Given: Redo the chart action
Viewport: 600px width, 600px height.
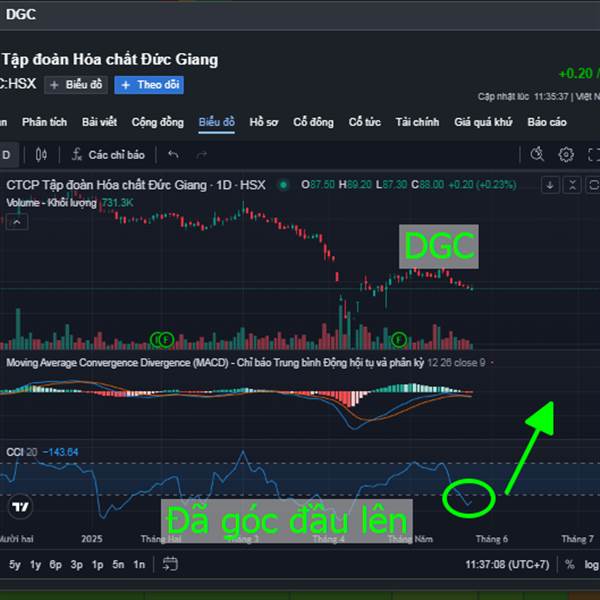Looking at the screenshot, I should point(201,155).
